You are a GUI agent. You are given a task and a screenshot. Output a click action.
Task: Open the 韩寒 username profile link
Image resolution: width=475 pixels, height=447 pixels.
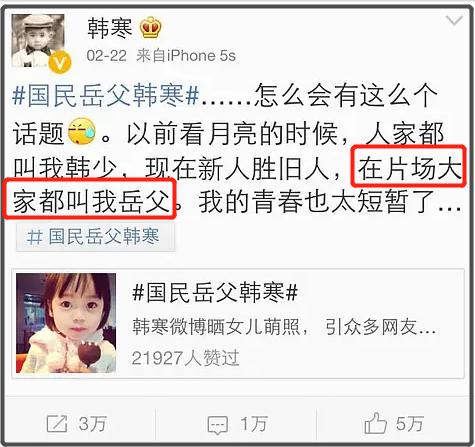click(x=110, y=28)
